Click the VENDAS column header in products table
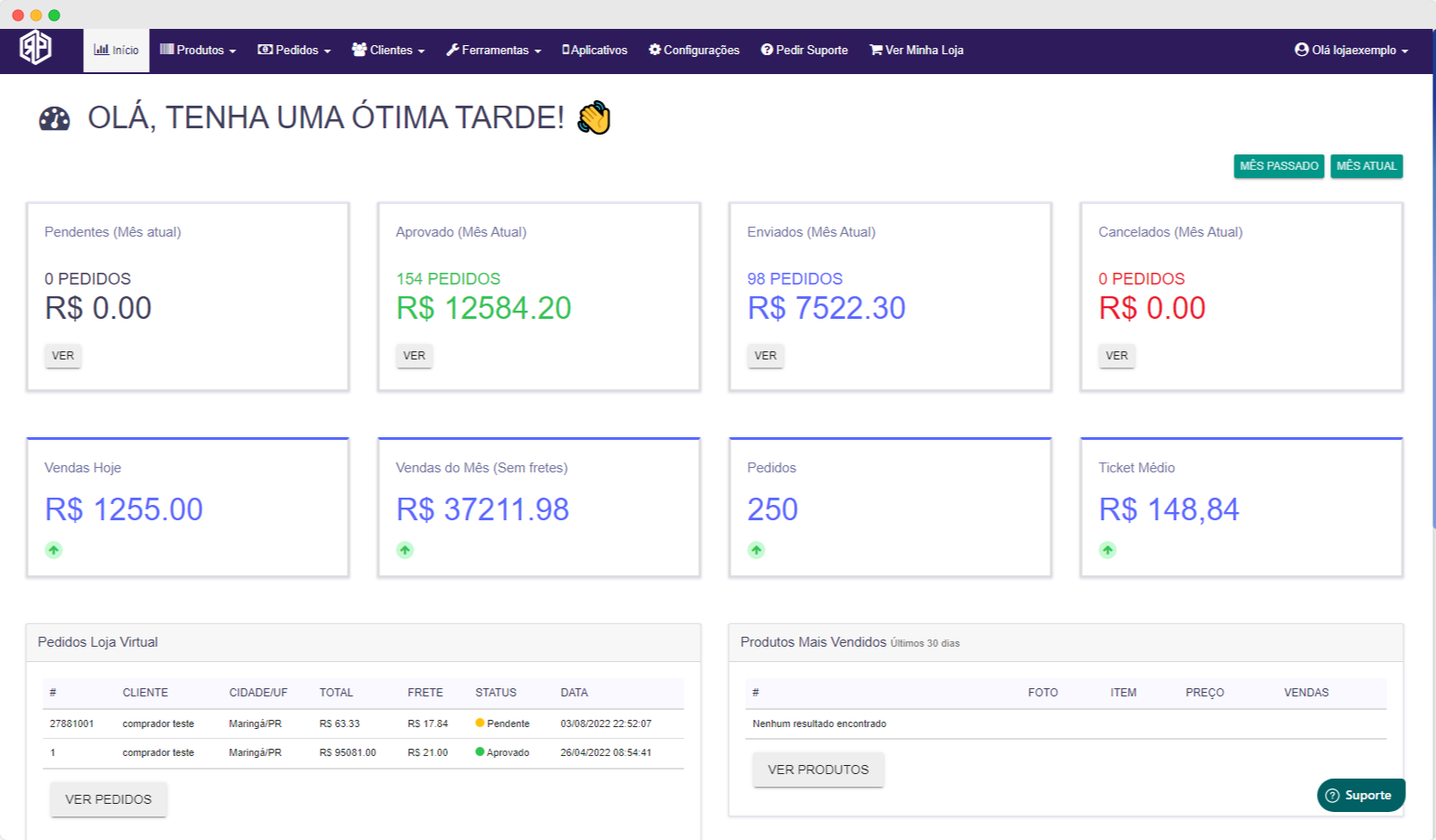This screenshot has height=840, width=1436. point(1307,693)
